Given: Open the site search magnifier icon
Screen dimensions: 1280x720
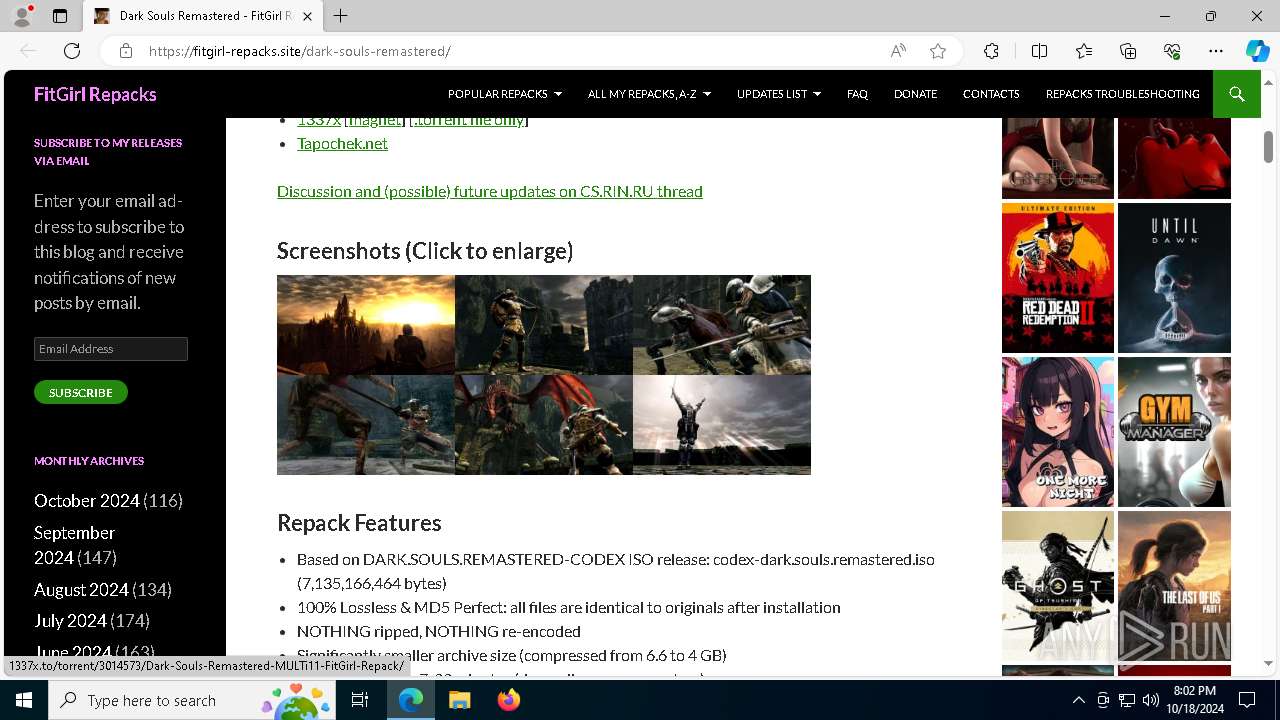Looking at the screenshot, I should (1236, 94).
